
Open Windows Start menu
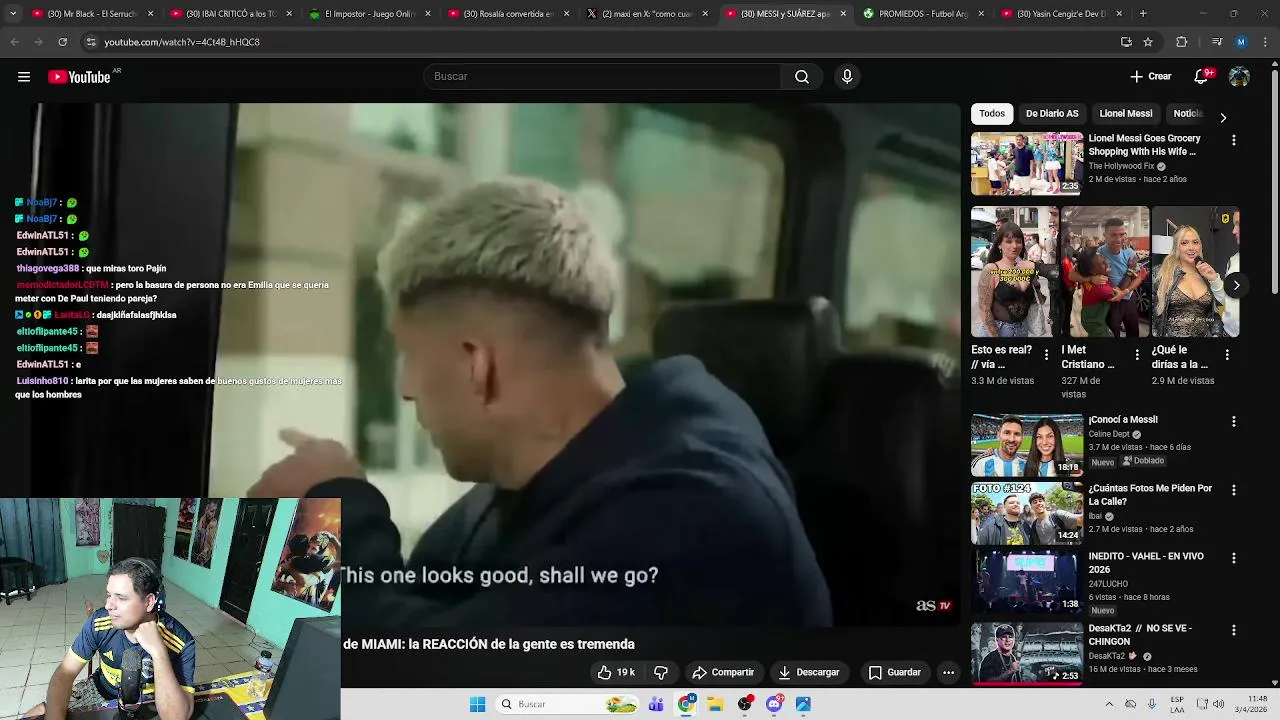(478, 704)
